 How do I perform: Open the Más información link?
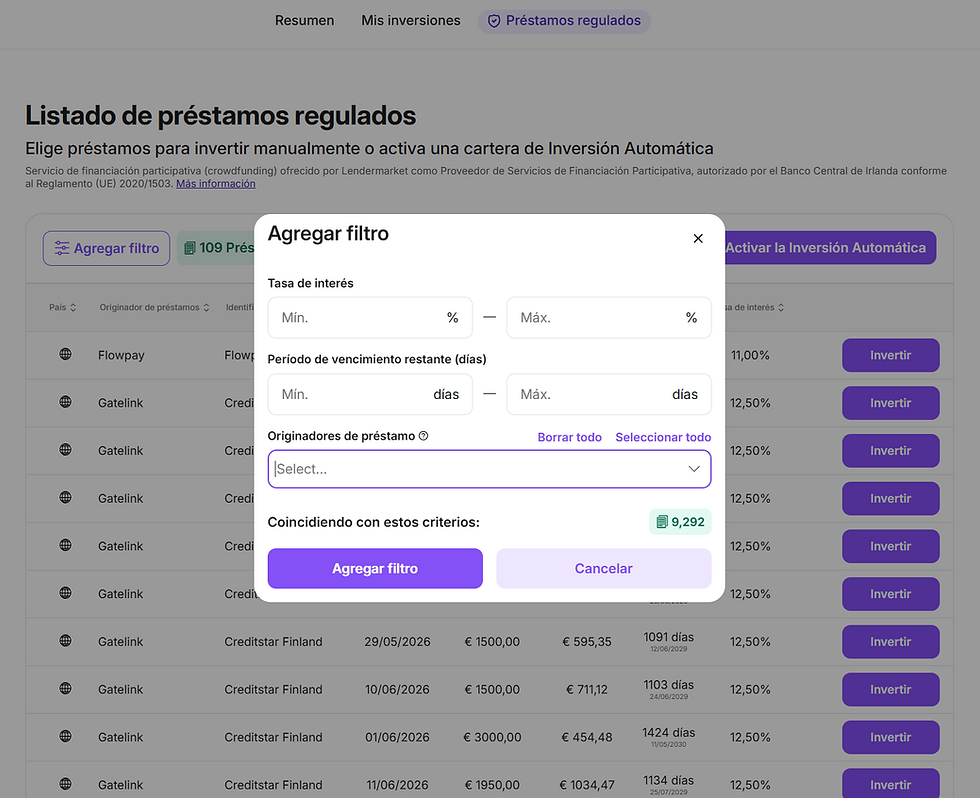pos(216,184)
